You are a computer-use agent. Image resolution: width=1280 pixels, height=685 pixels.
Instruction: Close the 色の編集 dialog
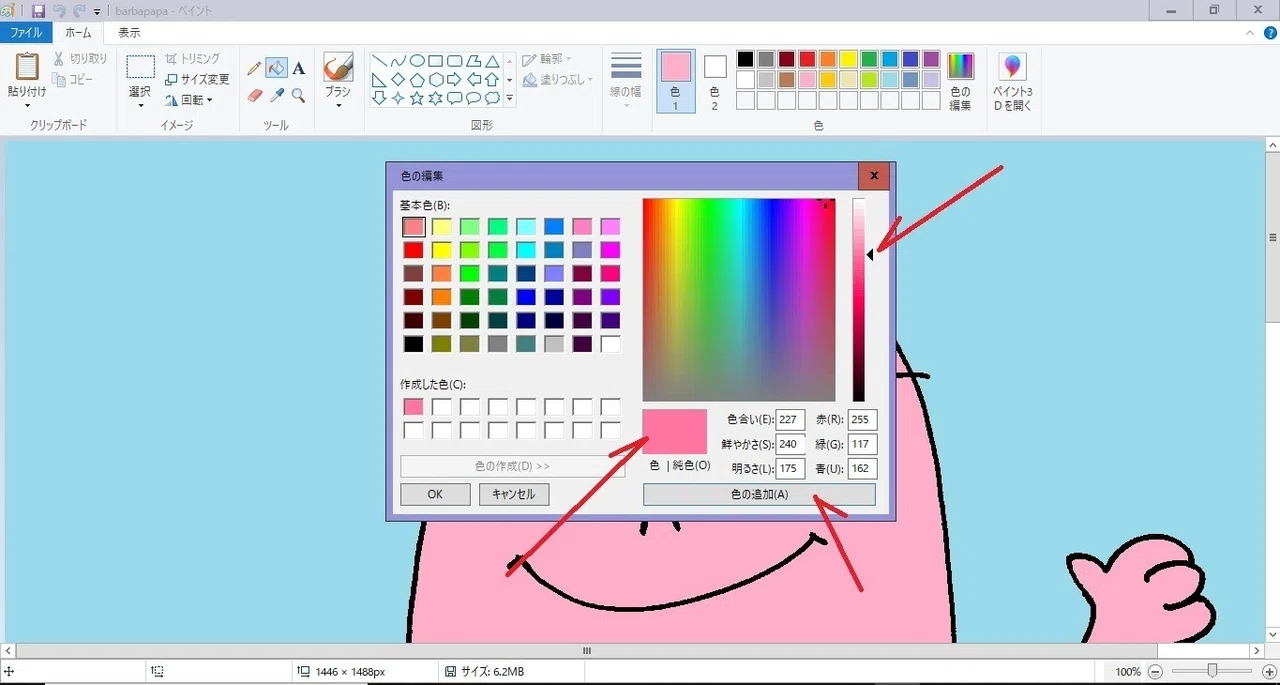point(874,176)
